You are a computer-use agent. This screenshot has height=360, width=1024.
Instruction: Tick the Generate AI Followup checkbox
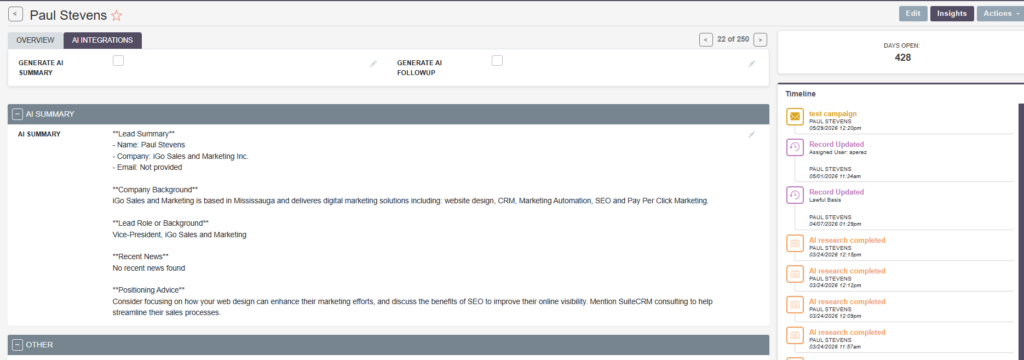point(497,61)
